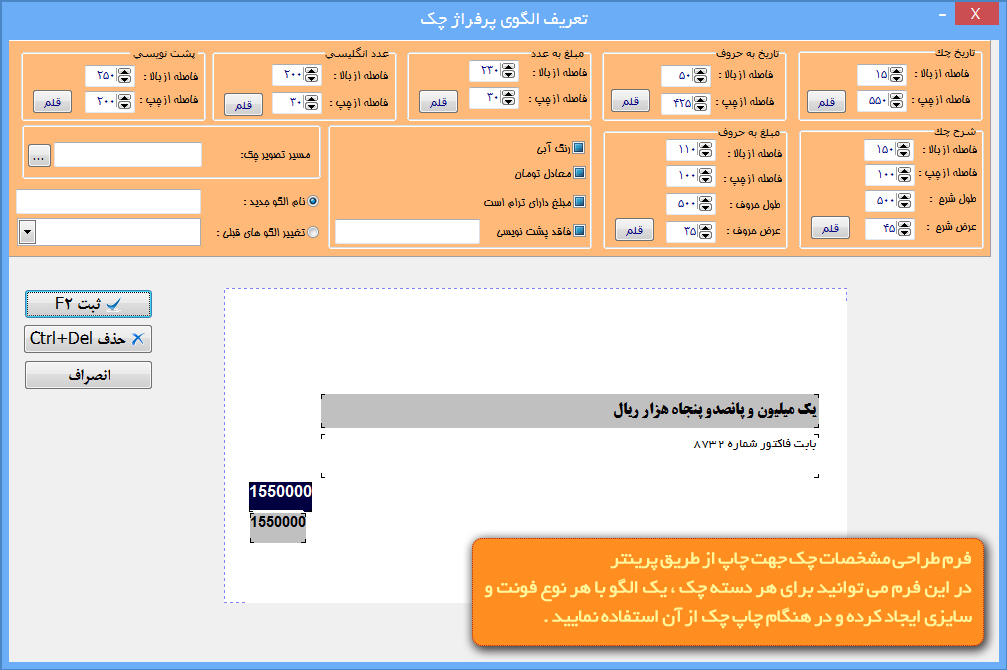Click the مسیر تصویر چک path input field
Screen dimensions: 1007x670
(127, 155)
